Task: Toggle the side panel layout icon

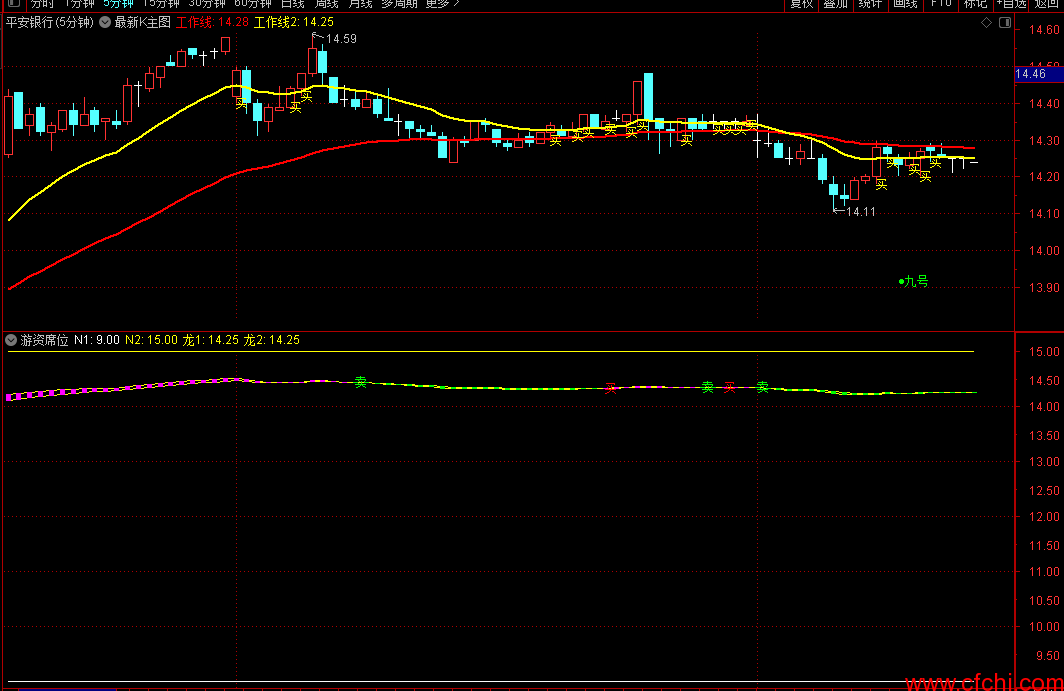Action: (1005, 23)
